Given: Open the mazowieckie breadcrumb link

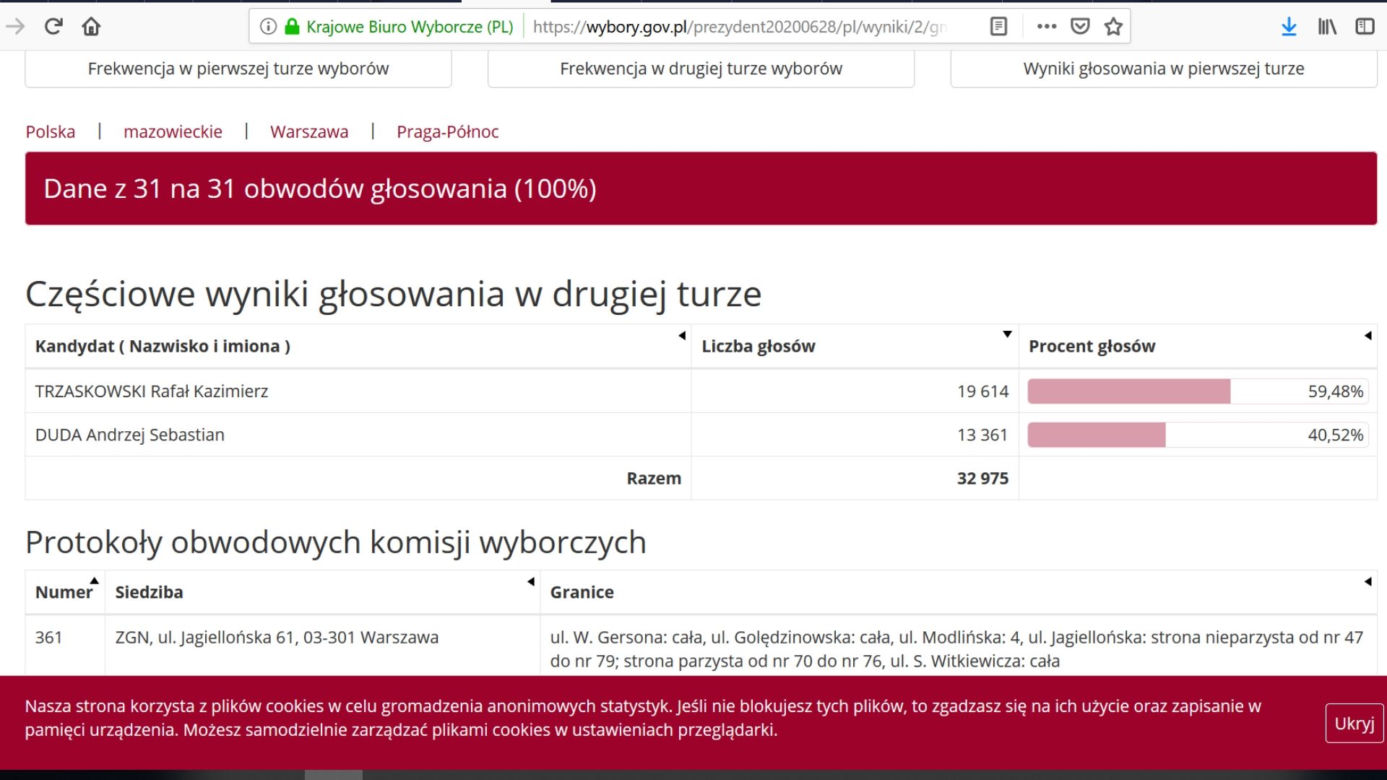Looking at the screenshot, I should (x=173, y=131).
